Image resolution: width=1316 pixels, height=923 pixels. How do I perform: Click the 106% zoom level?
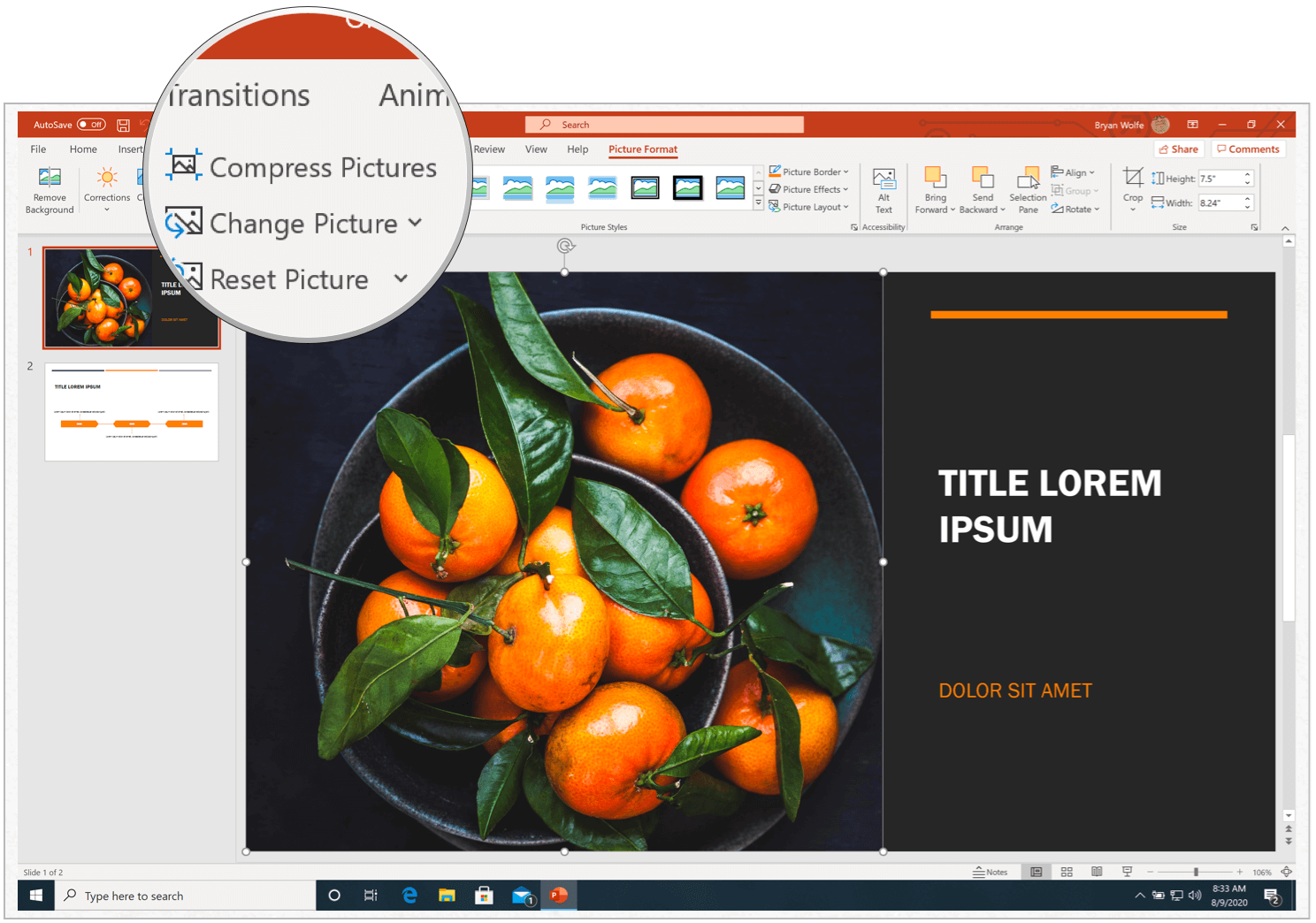click(1261, 873)
